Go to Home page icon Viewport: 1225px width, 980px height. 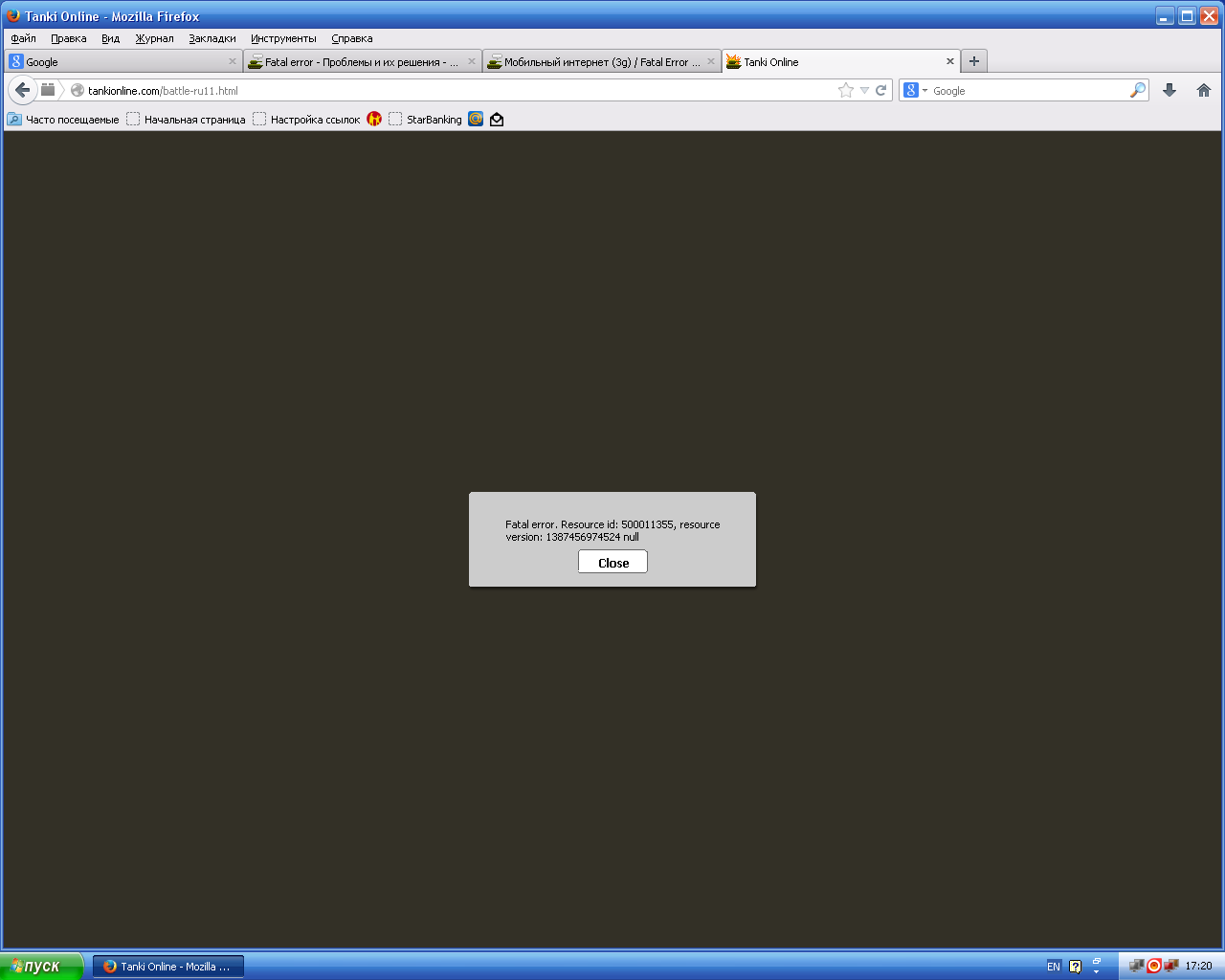1204,90
